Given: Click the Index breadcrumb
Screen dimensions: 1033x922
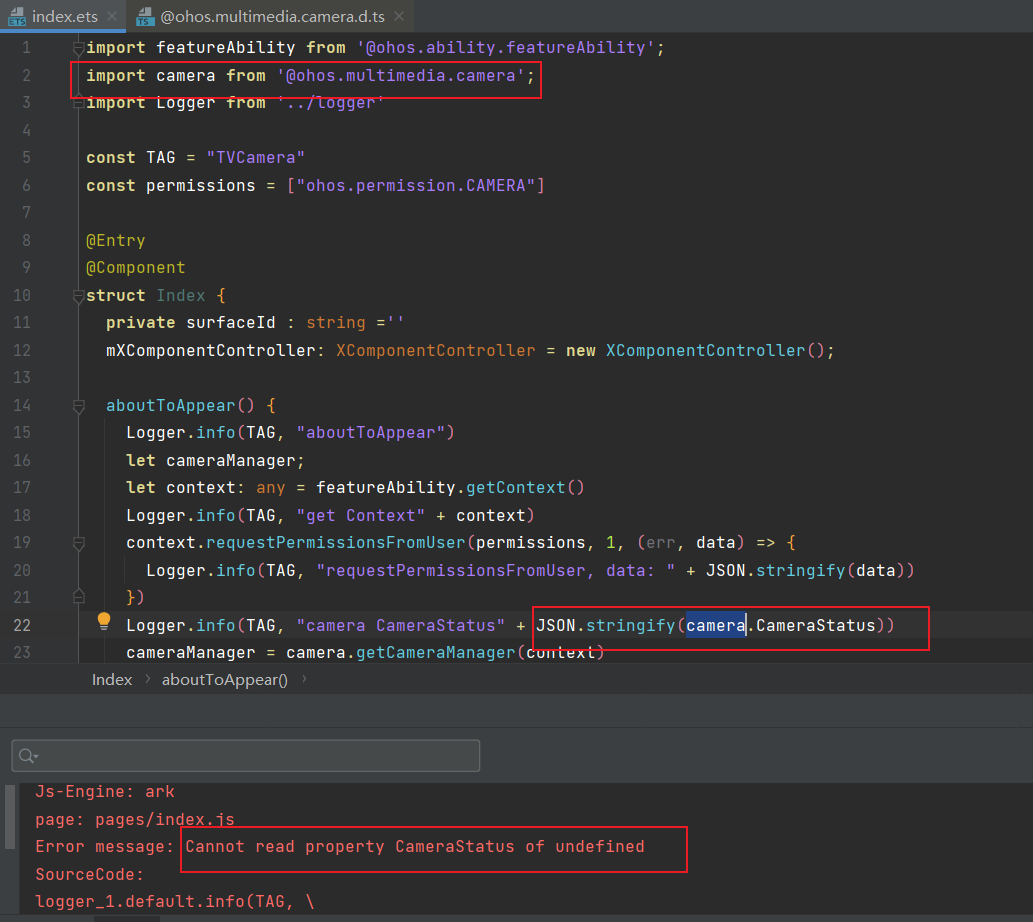Looking at the screenshot, I should [x=112, y=680].
